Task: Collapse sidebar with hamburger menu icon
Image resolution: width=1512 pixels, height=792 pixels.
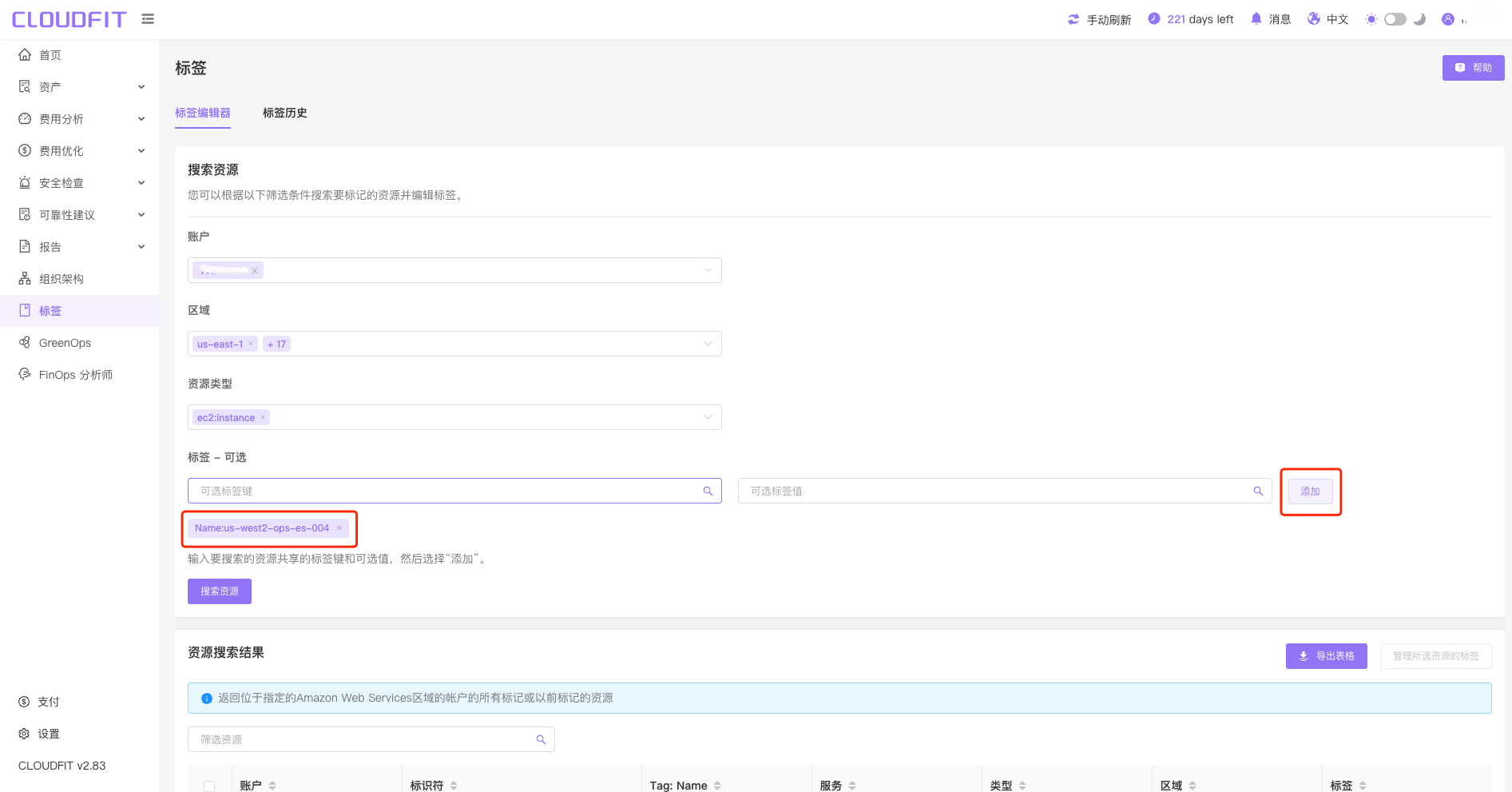Action: [x=148, y=19]
